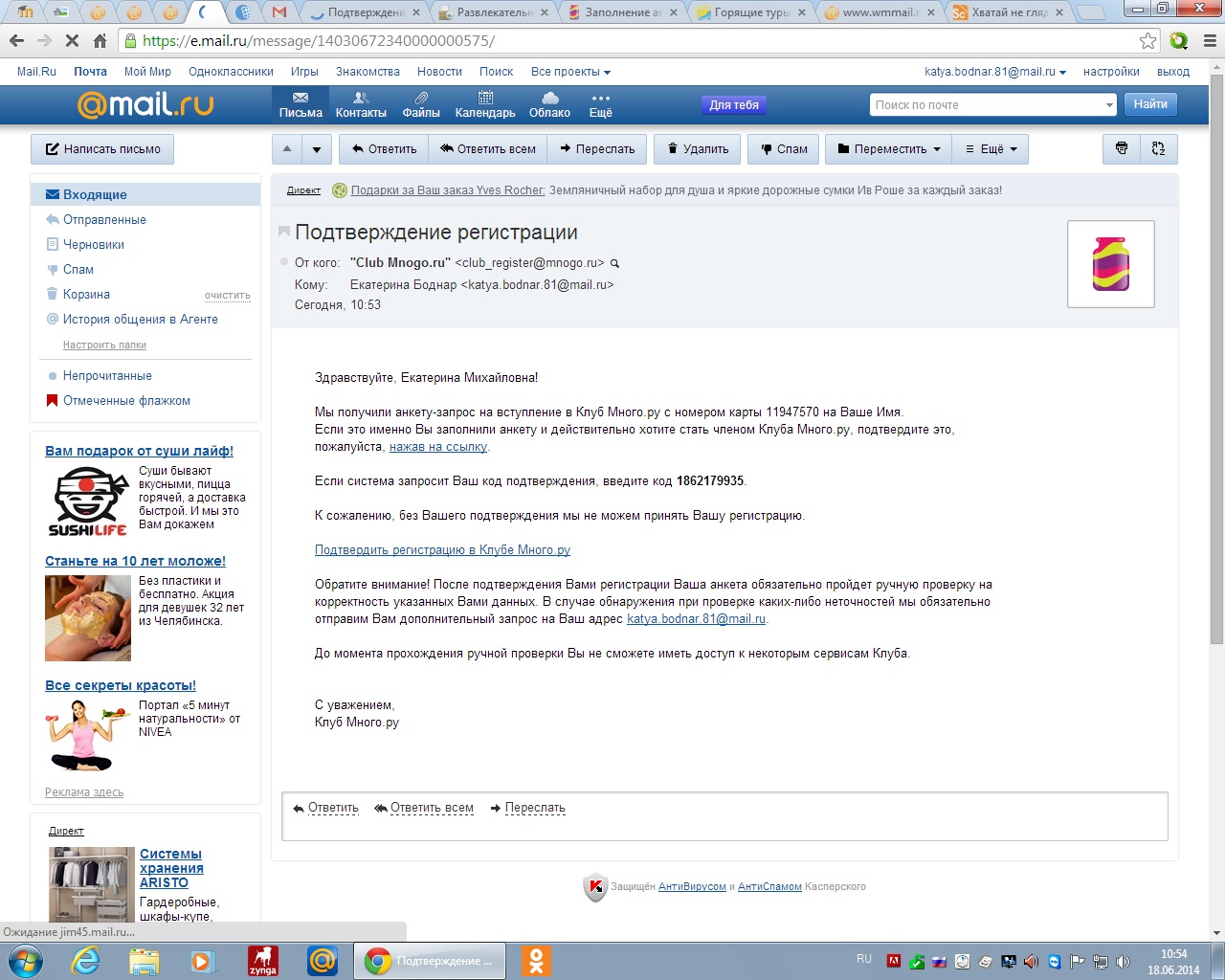This screenshot has width=1225, height=980.
Task: Switch to the Развлекательн browser tab
Action: [x=495, y=12]
